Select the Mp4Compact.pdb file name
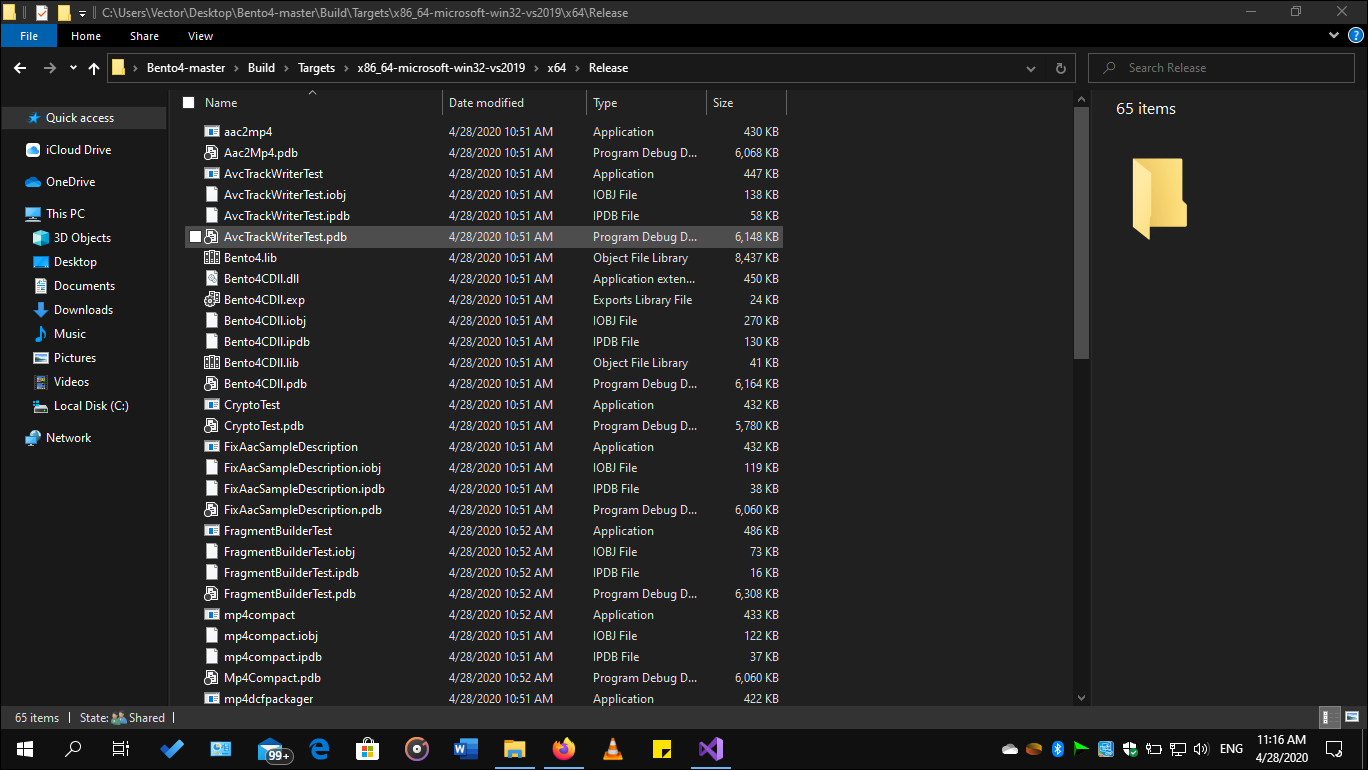The width and height of the screenshot is (1368, 770). (272, 678)
